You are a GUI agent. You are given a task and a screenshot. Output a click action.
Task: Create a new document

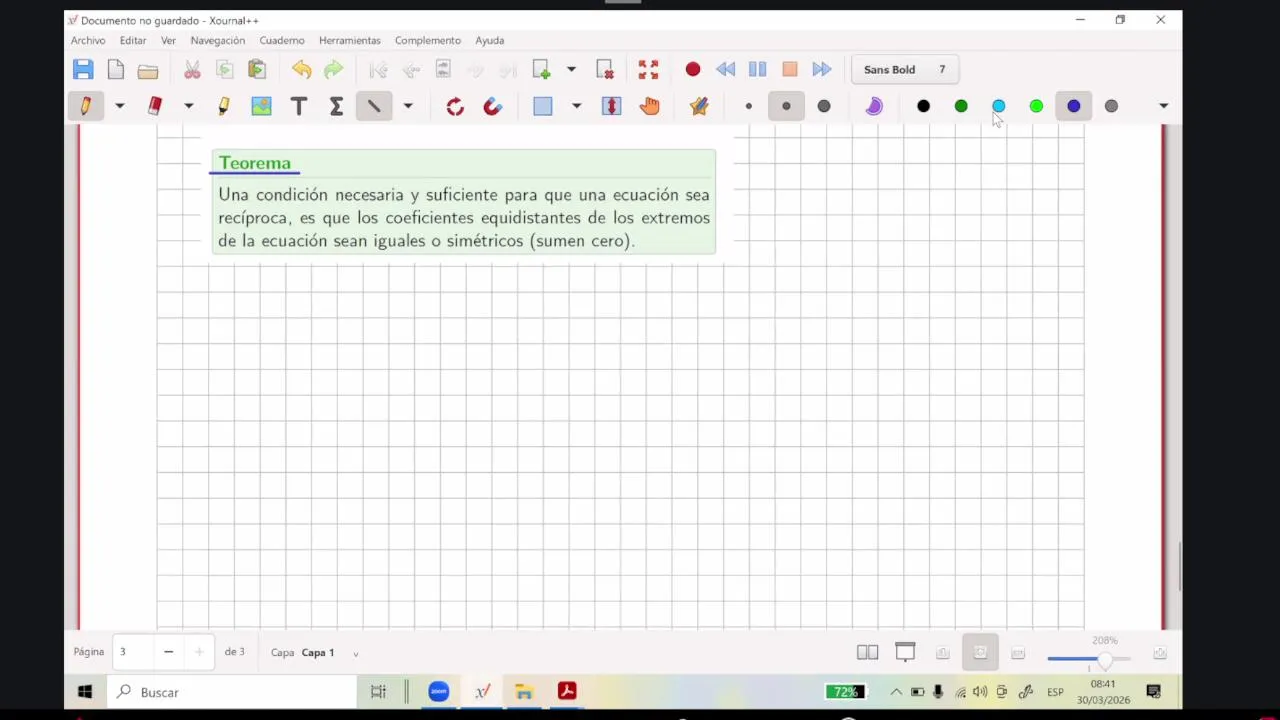point(116,69)
